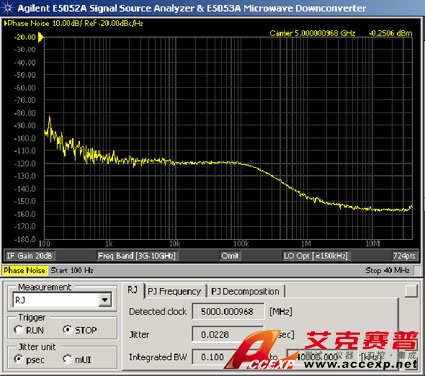Viewport: 425px width, 376px height.
Task: Select the RUN trigger radio button
Action: (x=18, y=330)
